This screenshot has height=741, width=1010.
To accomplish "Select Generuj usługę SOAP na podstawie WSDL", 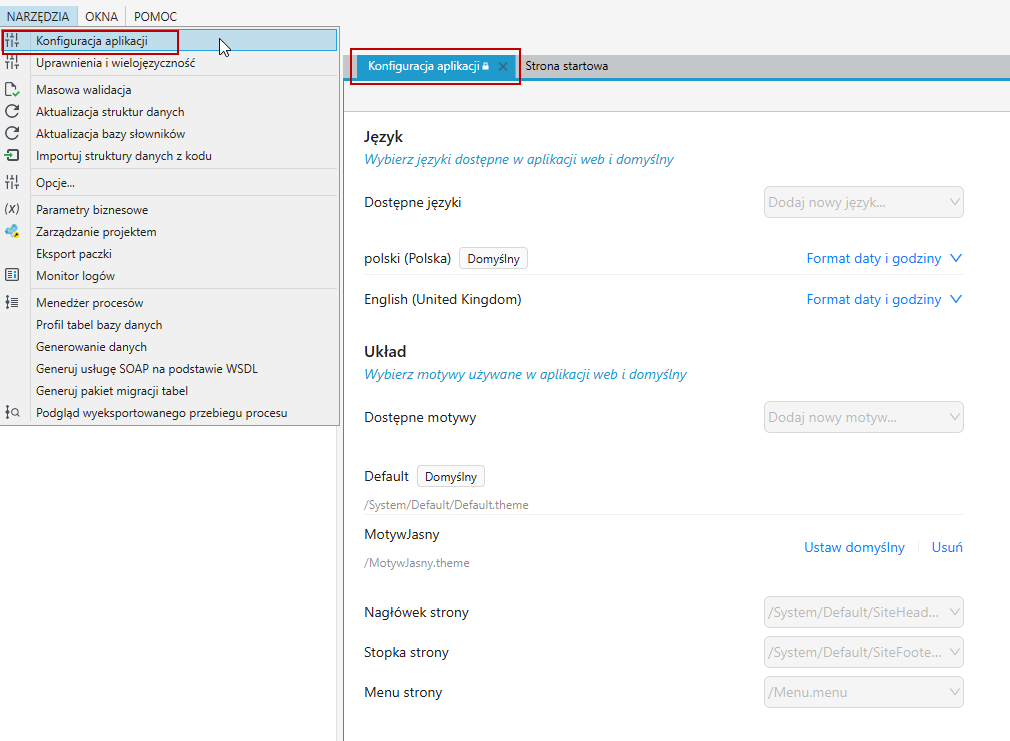I will coord(147,369).
